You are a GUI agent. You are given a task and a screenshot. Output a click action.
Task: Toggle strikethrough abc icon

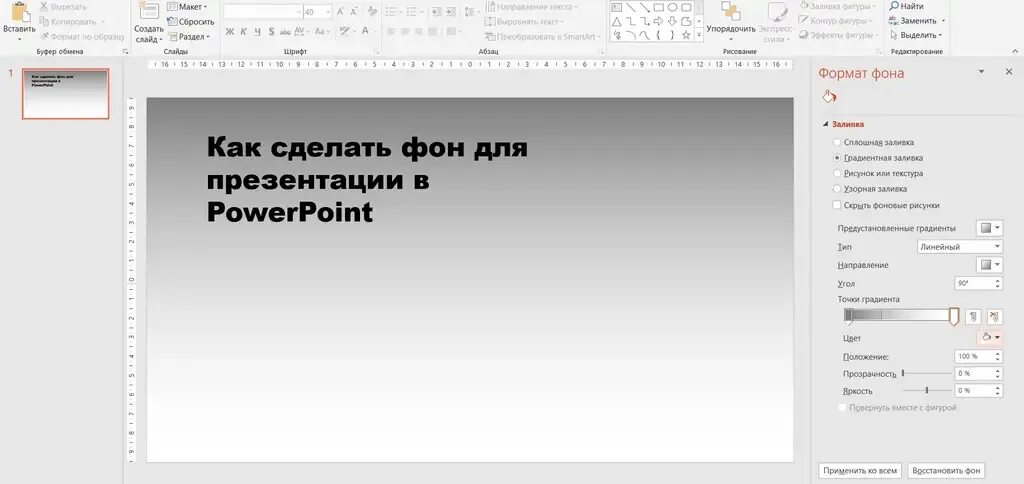tap(285, 31)
